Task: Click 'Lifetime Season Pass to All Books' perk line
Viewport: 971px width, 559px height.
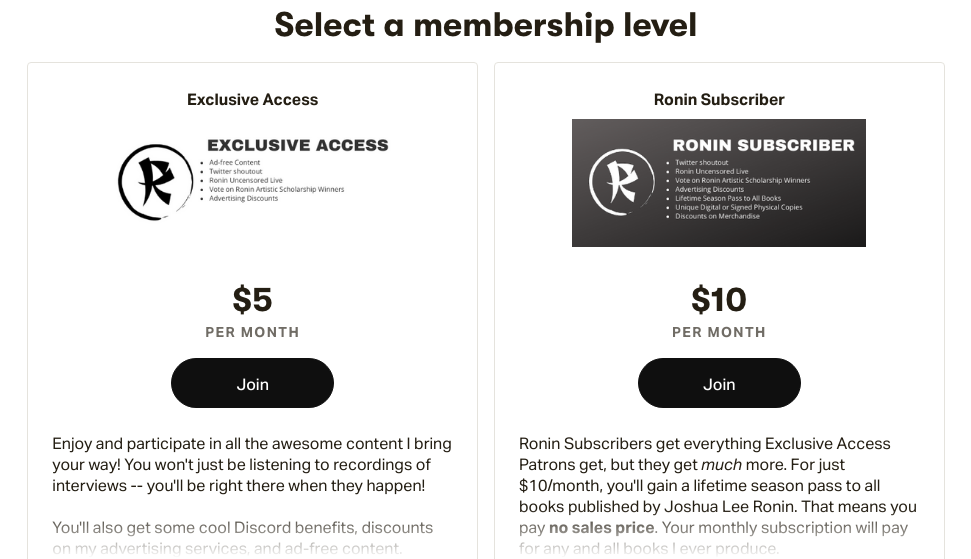Action: 726,199
